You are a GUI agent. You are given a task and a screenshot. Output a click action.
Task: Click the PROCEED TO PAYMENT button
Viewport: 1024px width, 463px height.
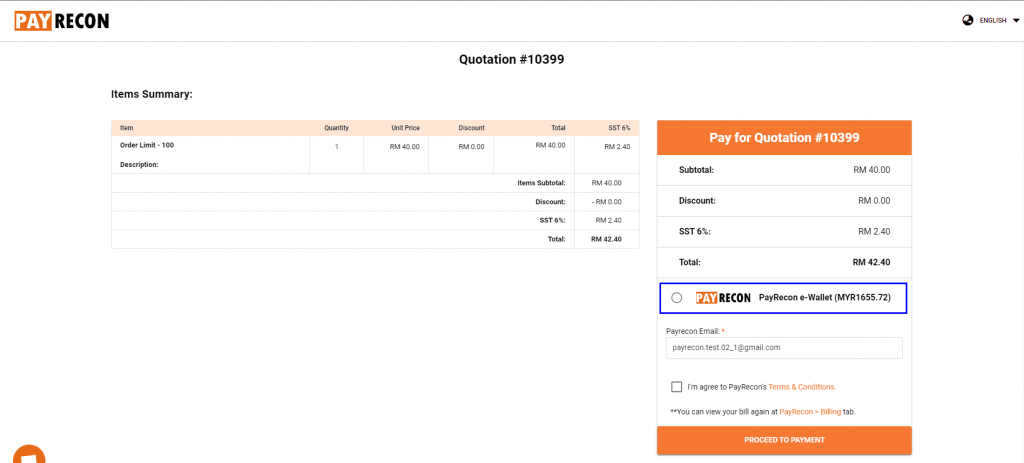point(784,440)
